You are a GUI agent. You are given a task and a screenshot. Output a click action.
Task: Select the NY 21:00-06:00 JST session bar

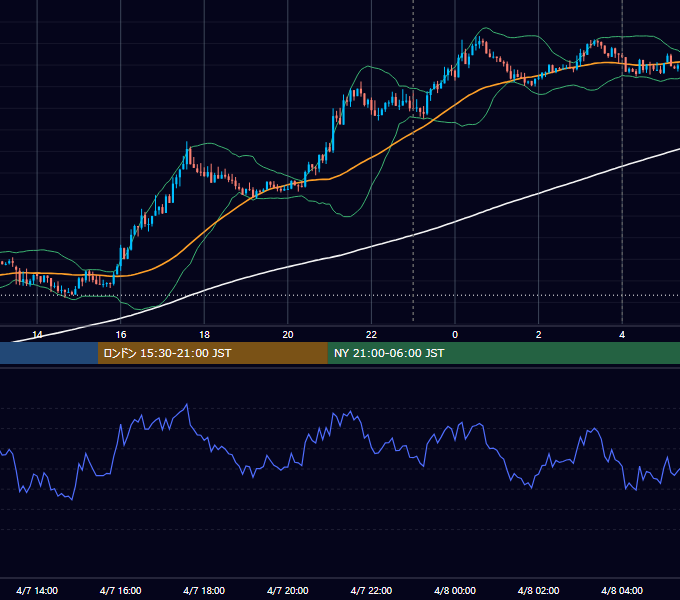click(503, 353)
